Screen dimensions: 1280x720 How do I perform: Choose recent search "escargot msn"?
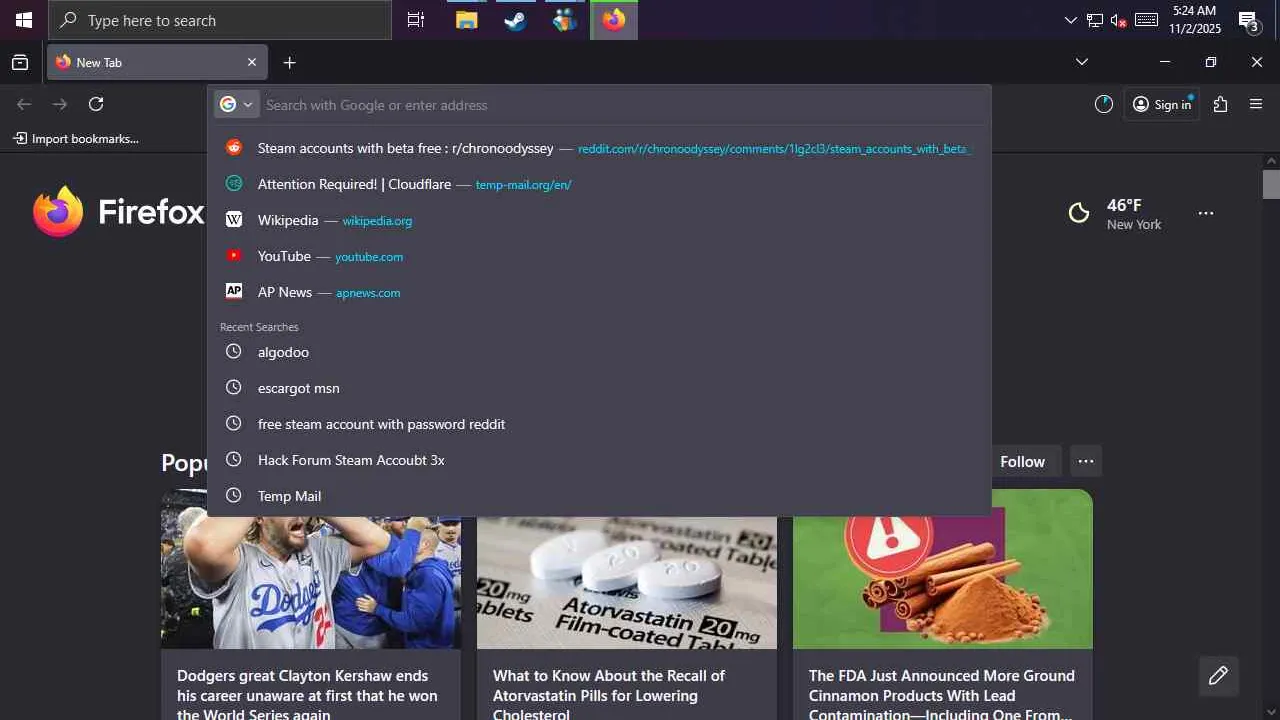(600, 388)
